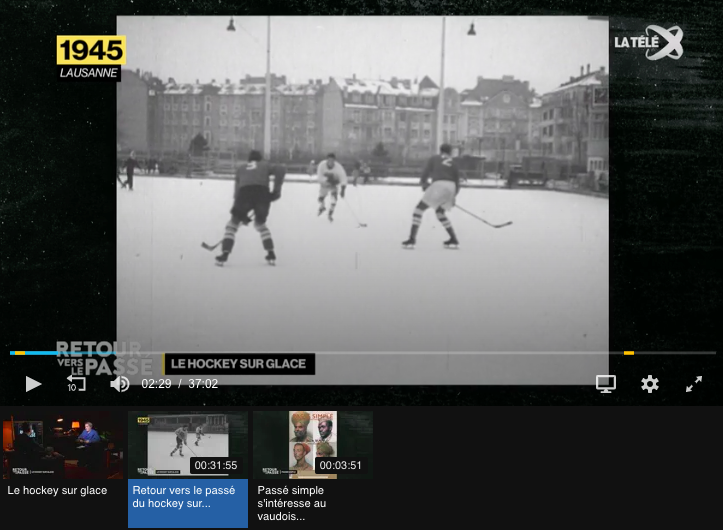The width and height of the screenshot is (723, 530).
Task: Enter fullscreen mode
Action: pyautogui.click(x=694, y=383)
